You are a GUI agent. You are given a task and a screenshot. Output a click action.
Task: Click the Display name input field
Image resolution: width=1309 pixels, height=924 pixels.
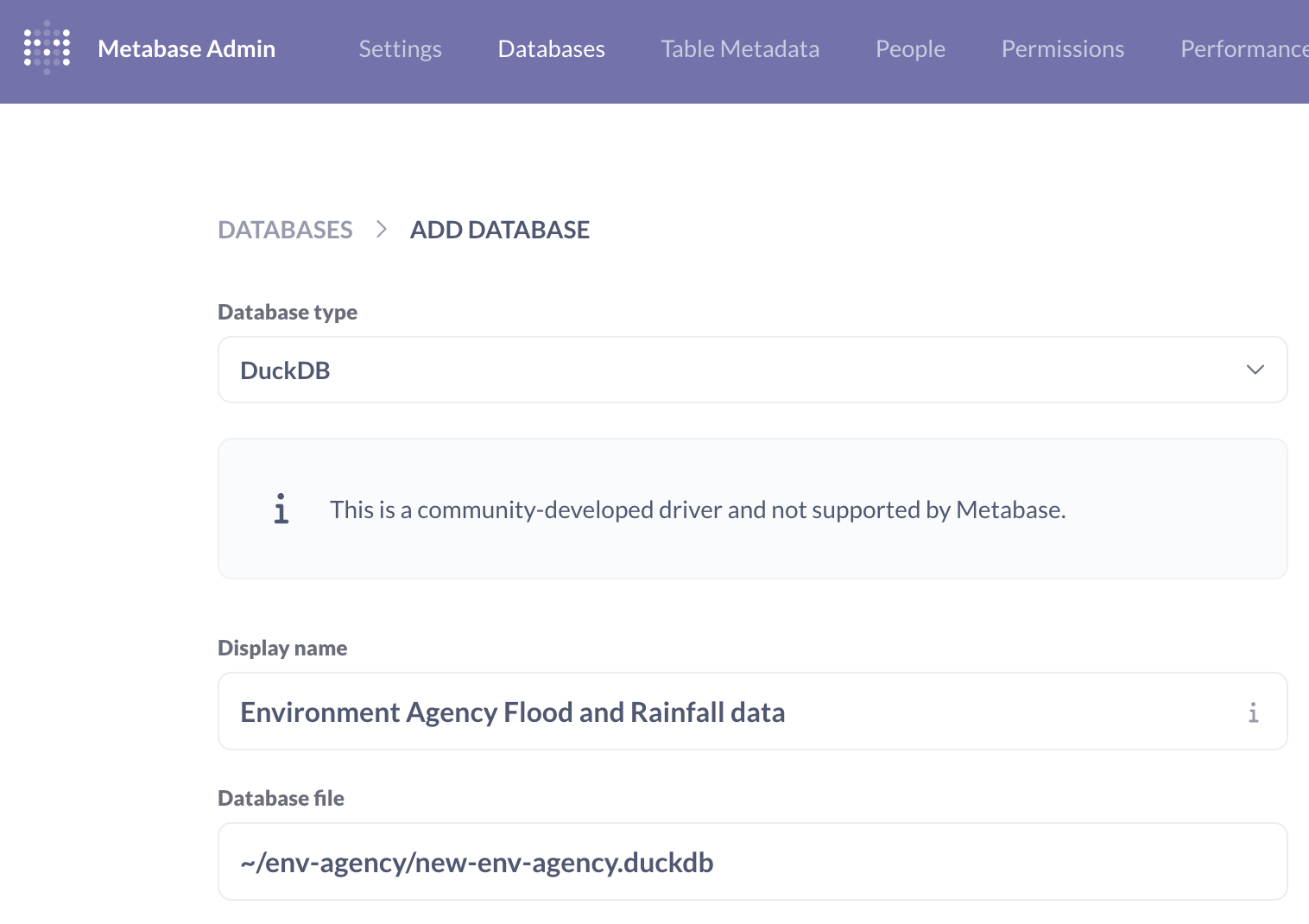click(x=752, y=712)
